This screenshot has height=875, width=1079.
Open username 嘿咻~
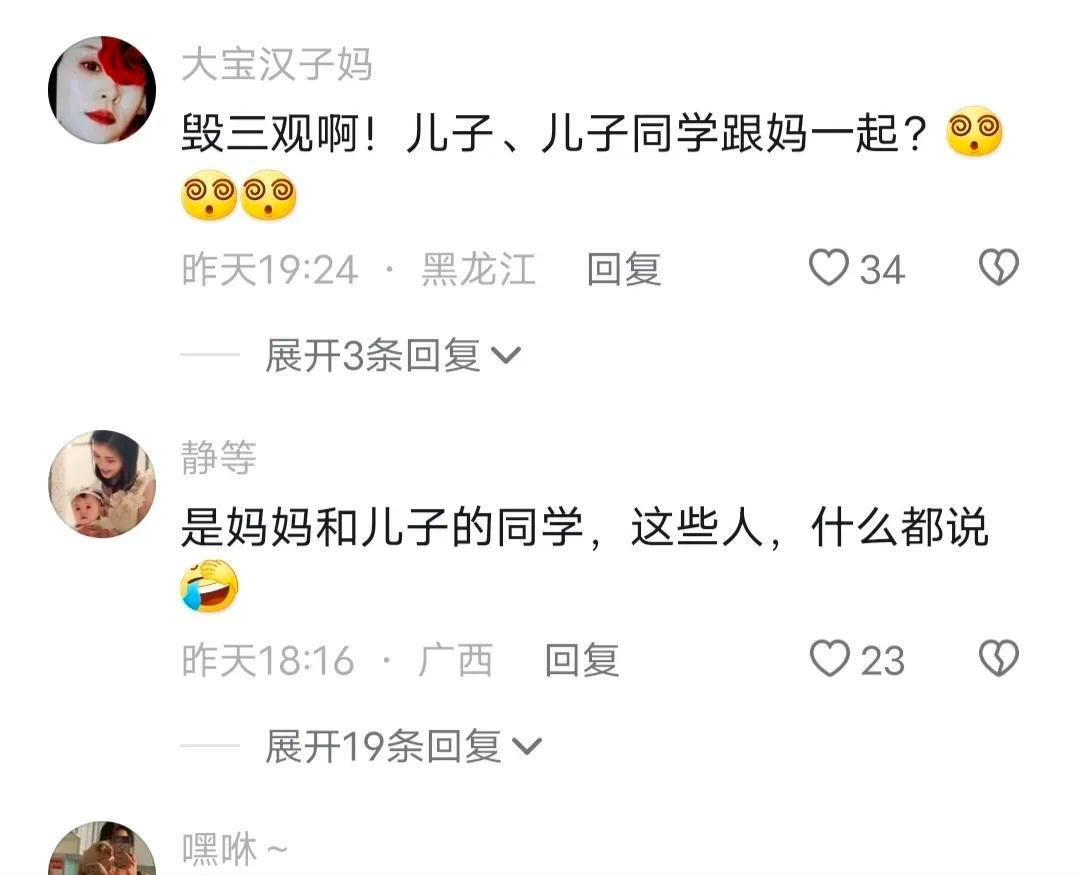click(x=235, y=850)
